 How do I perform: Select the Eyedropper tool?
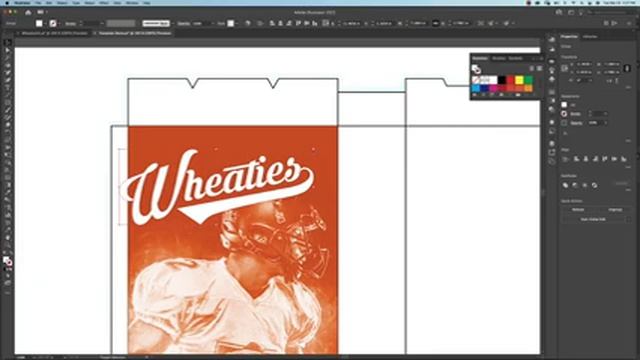[7, 192]
